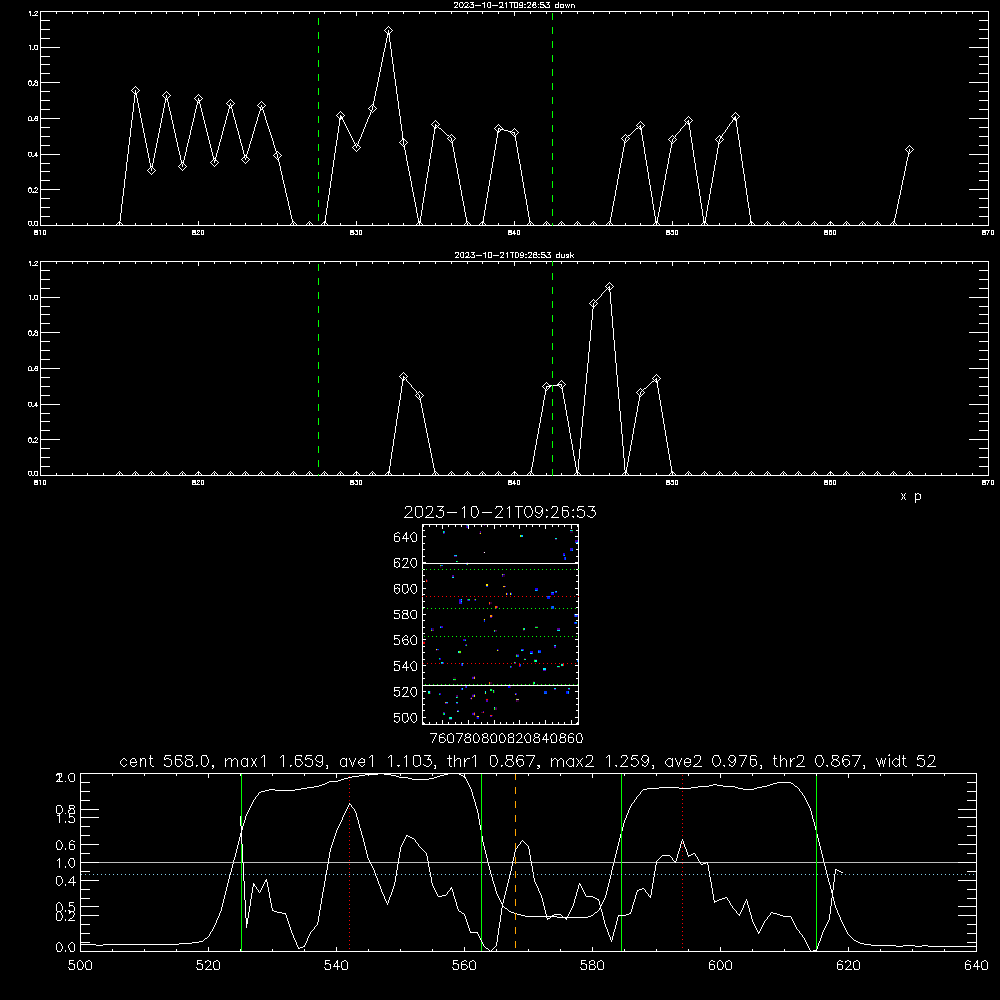Click the '1.0' y-axis label of the bottom plot
The width and height of the screenshot is (1000, 1000).
[x=66, y=863]
